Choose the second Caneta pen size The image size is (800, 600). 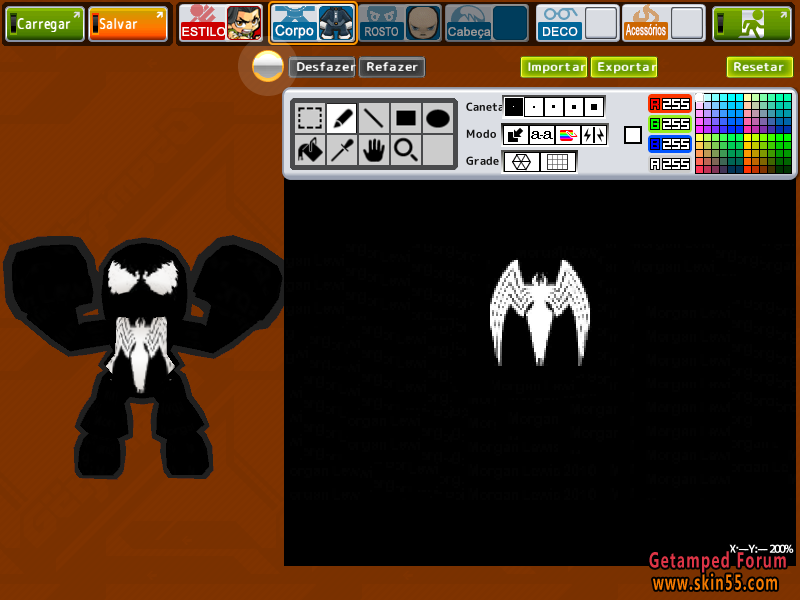[x=534, y=107]
